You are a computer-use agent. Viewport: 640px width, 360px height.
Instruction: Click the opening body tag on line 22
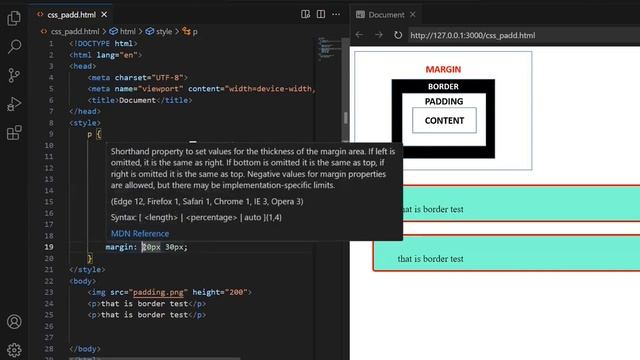click(83, 281)
